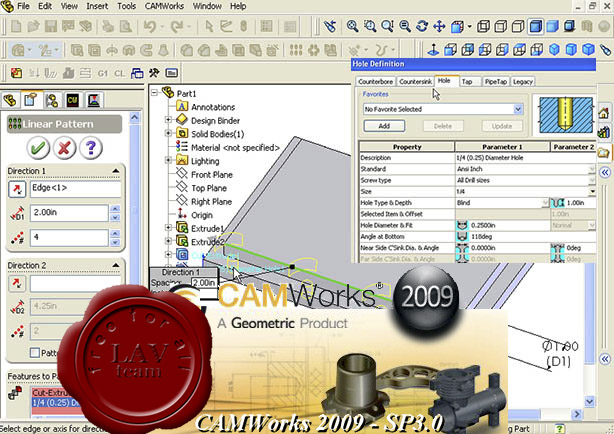The image size is (614, 434).
Task: Open Linear Pattern help question mark
Action: click(x=90, y=148)
